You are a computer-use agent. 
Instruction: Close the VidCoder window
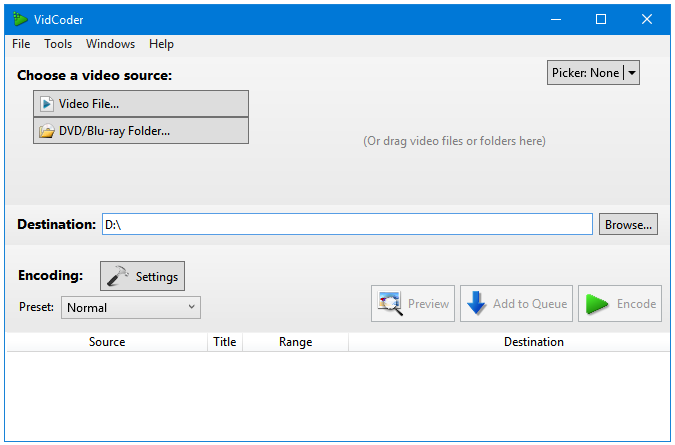tap(647, 19)
